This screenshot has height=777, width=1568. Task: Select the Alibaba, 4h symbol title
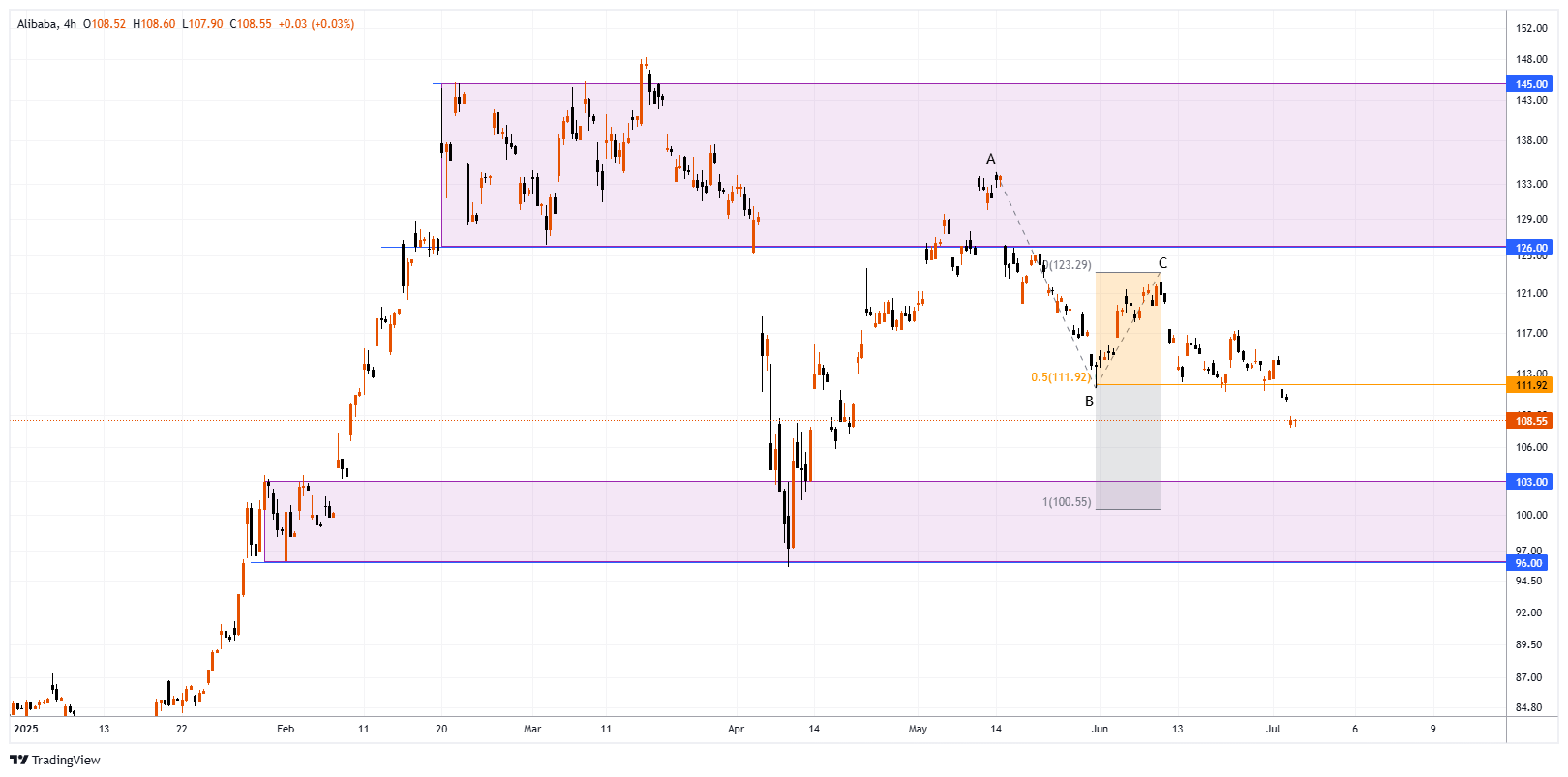point(46,24)
